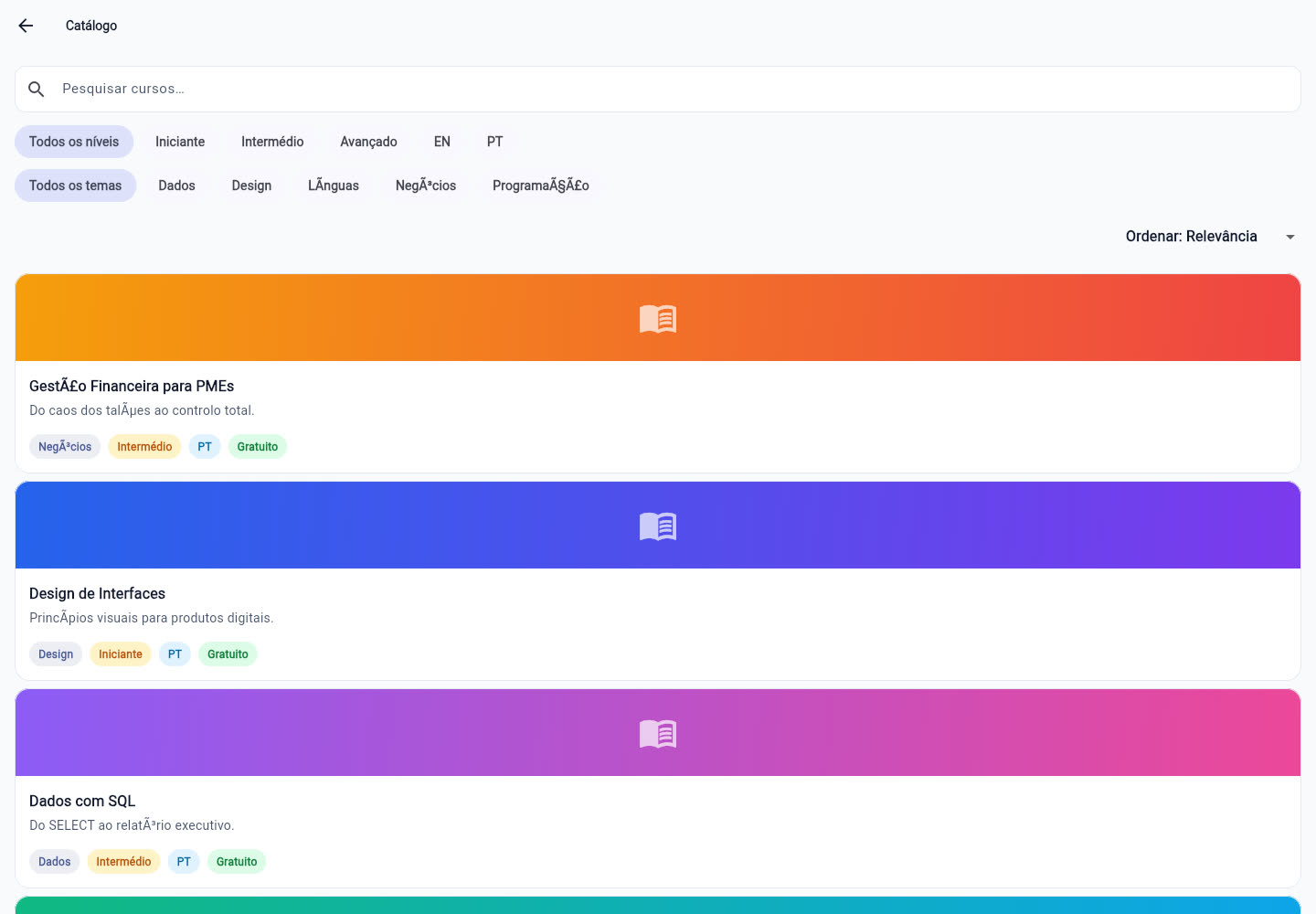Screen dimensions: 1316x914
Task: Click PT tag on GestÃ£o Financeira card
Action: [205, 447]
